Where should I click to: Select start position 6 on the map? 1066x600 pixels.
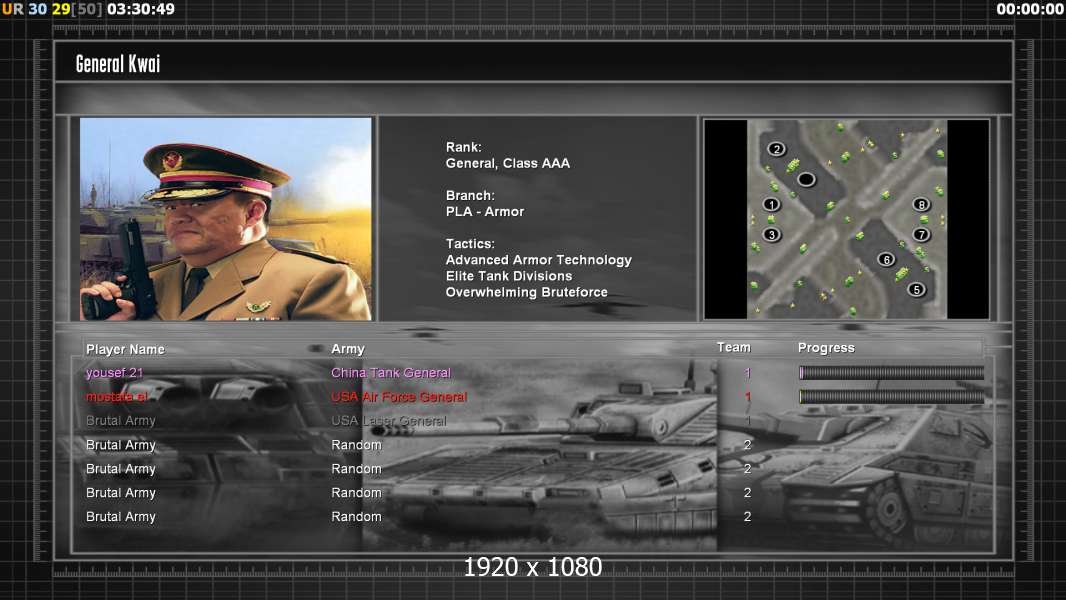click(886, 259)
